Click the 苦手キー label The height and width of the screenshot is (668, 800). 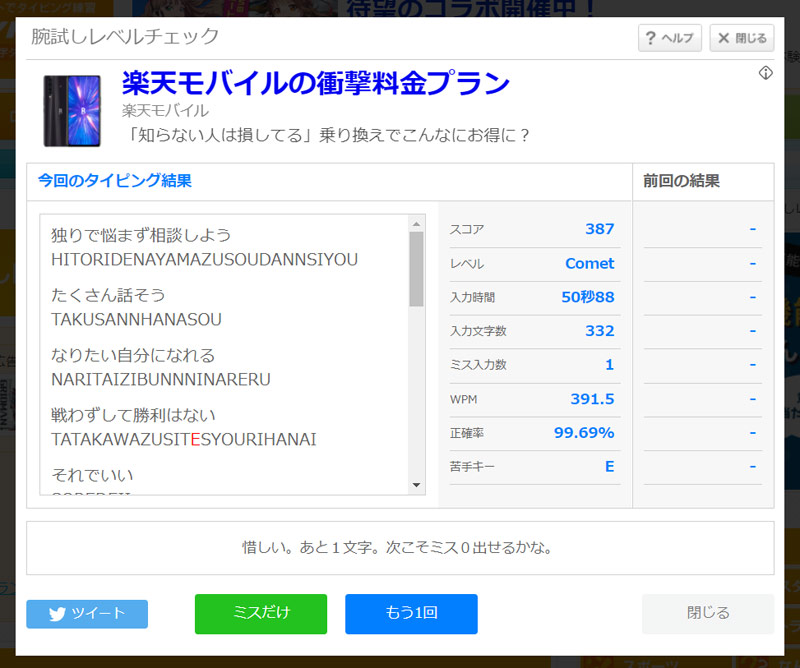pos(472,467)
